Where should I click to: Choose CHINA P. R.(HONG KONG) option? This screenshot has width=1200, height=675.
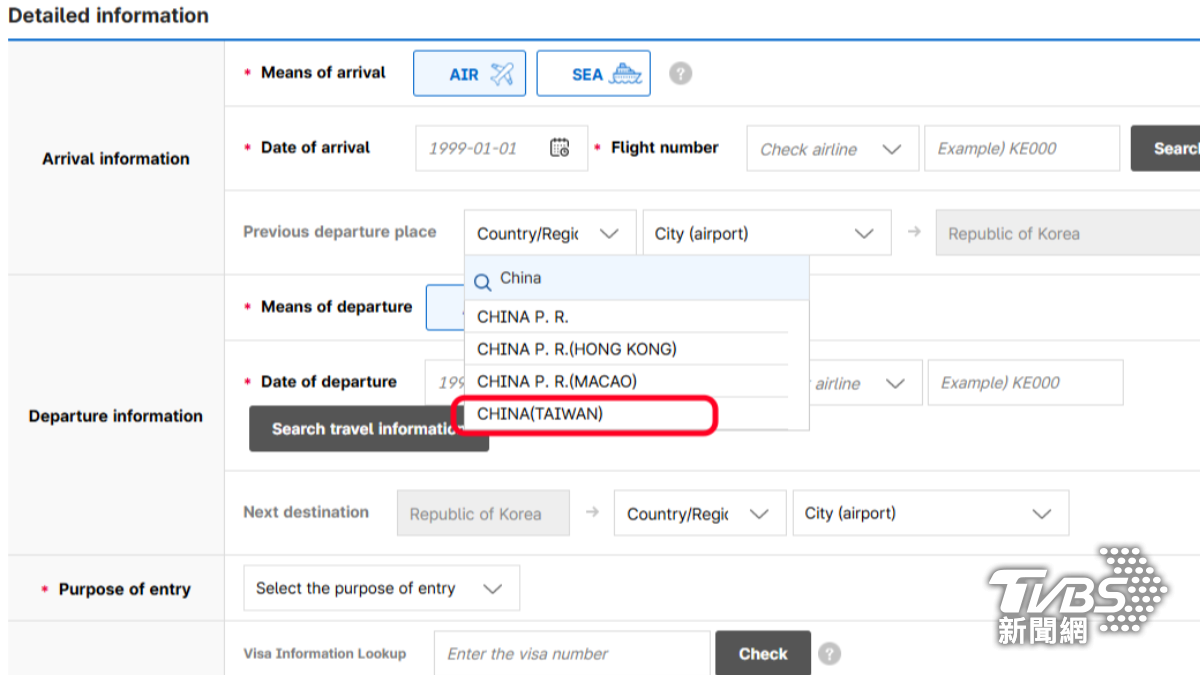point(577,349)
